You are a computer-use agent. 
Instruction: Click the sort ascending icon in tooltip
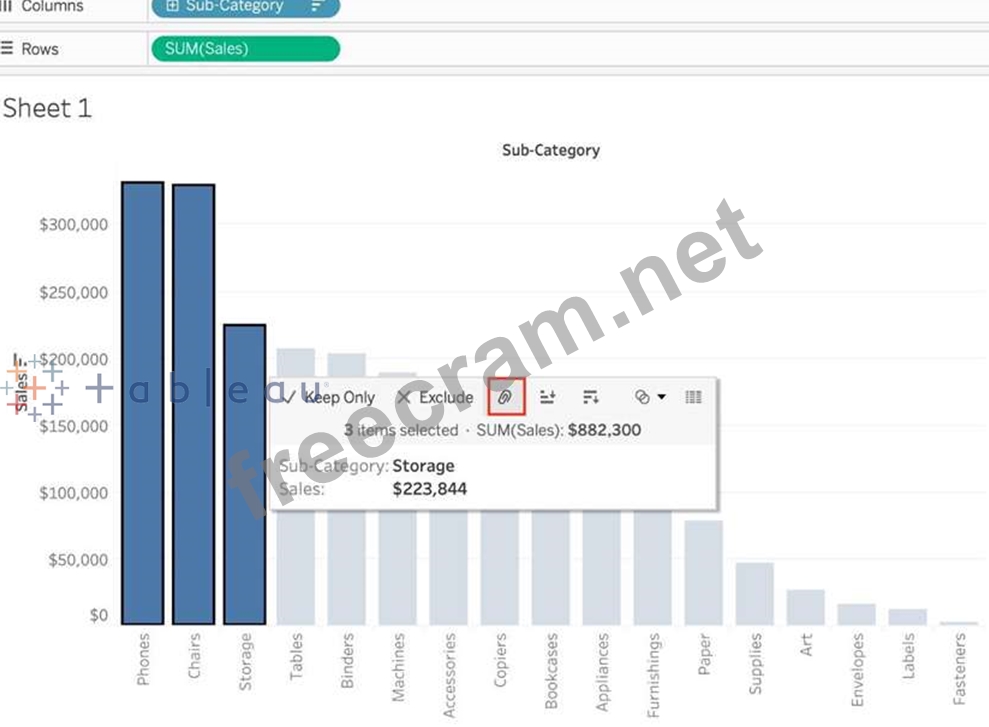coord(547,397)
